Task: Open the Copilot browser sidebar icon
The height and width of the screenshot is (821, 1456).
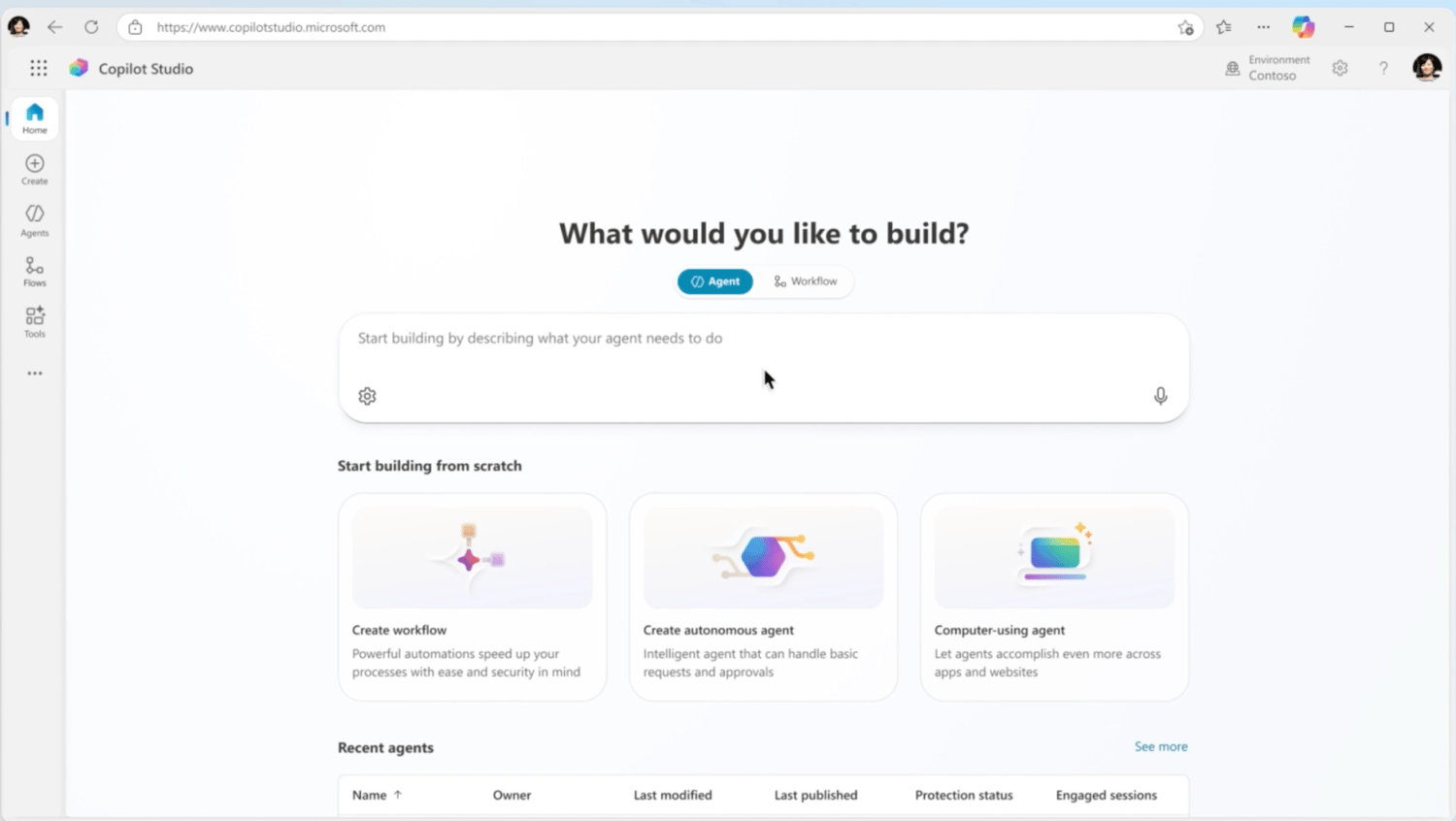Action: tap(1304, 27)
